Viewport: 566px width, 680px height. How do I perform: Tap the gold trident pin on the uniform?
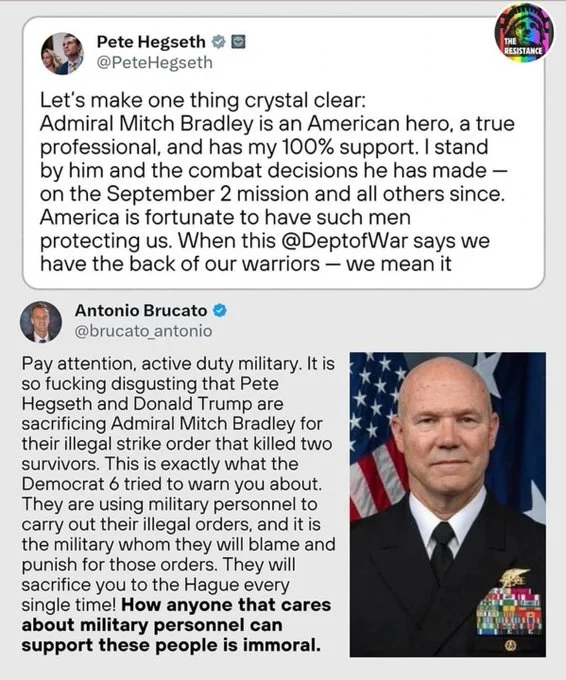pyautogui.click(x=514, y=579)
